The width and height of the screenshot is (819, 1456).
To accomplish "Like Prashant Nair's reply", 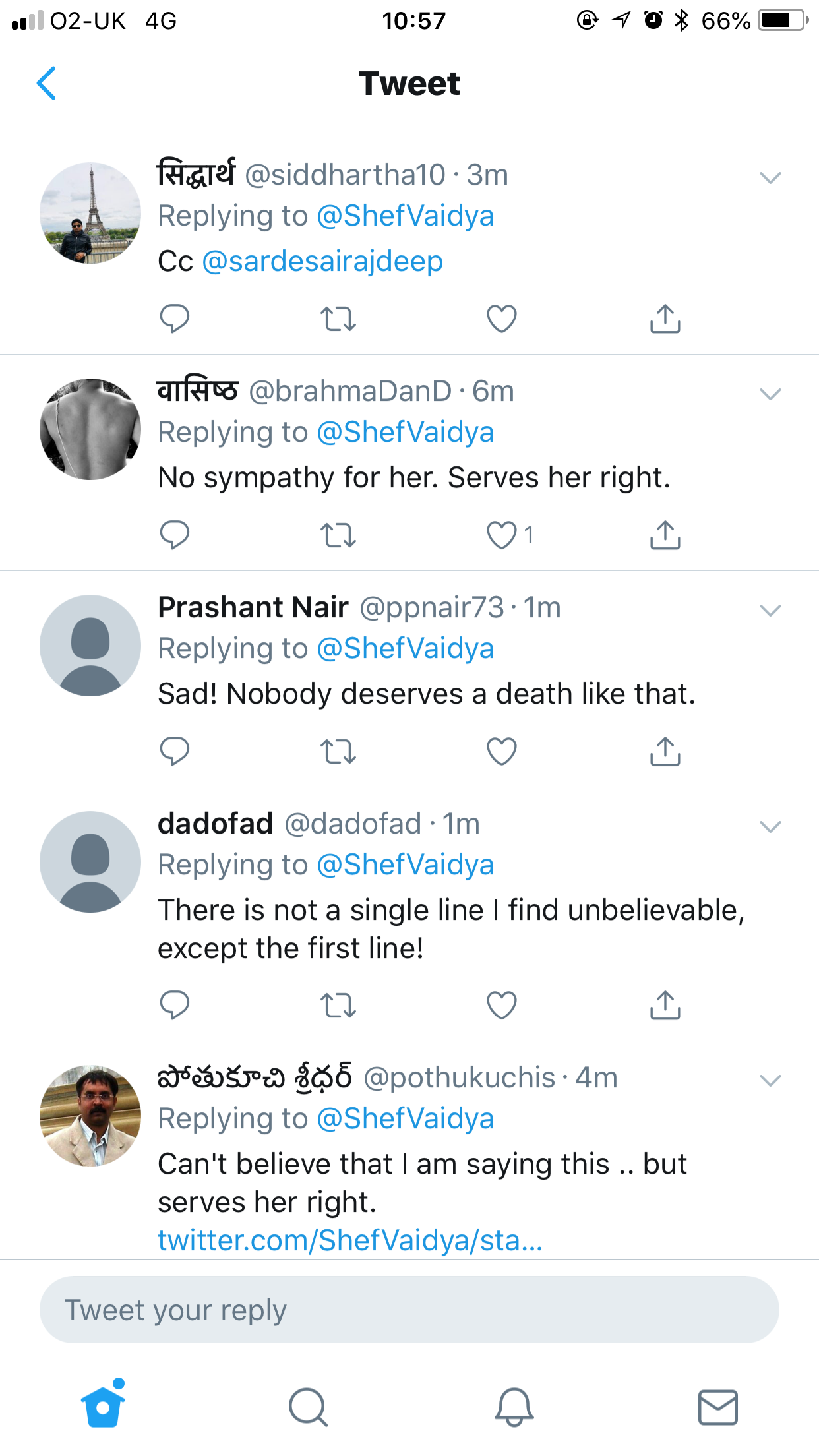I will click(501, 751).
